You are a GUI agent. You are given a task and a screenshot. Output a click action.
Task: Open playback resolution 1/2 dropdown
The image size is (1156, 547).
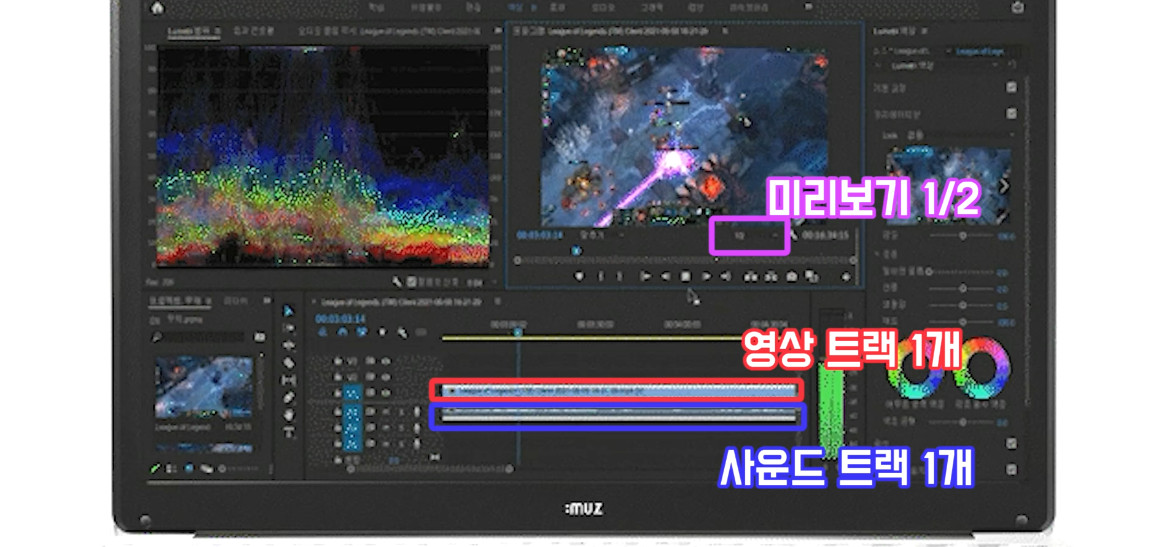pos(755,234)
